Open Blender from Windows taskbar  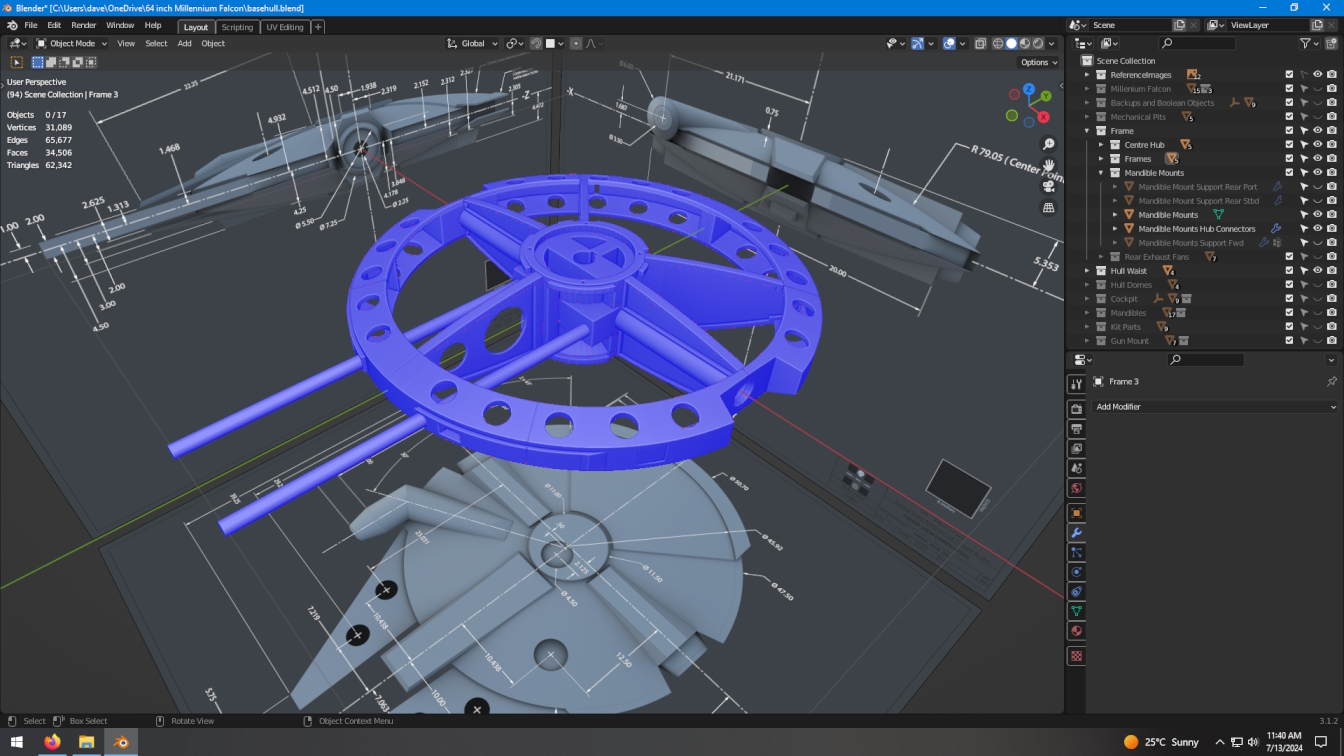[x=121, y=742]
